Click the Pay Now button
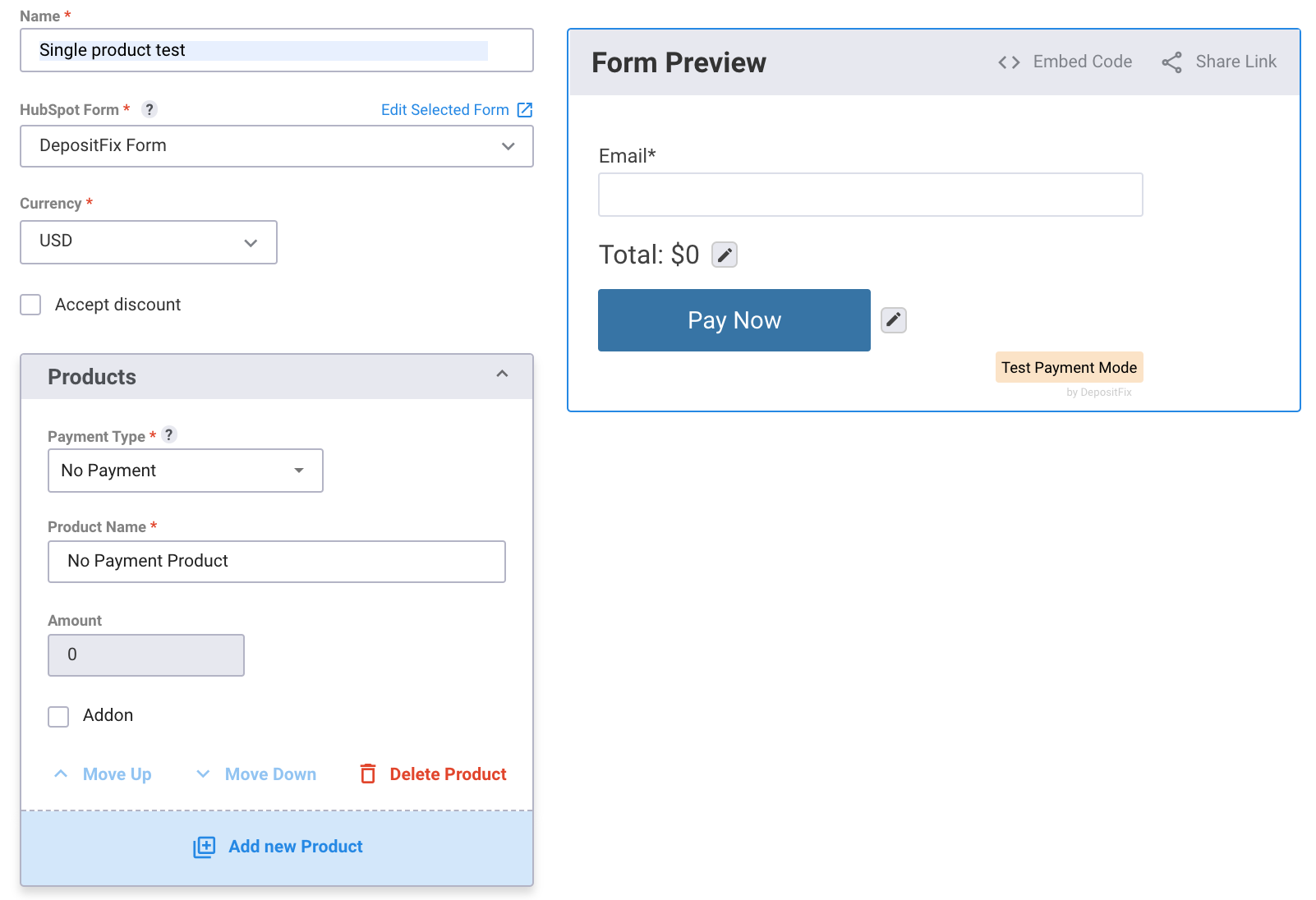This screenshot has width=1316, height=900. point(734,320)
